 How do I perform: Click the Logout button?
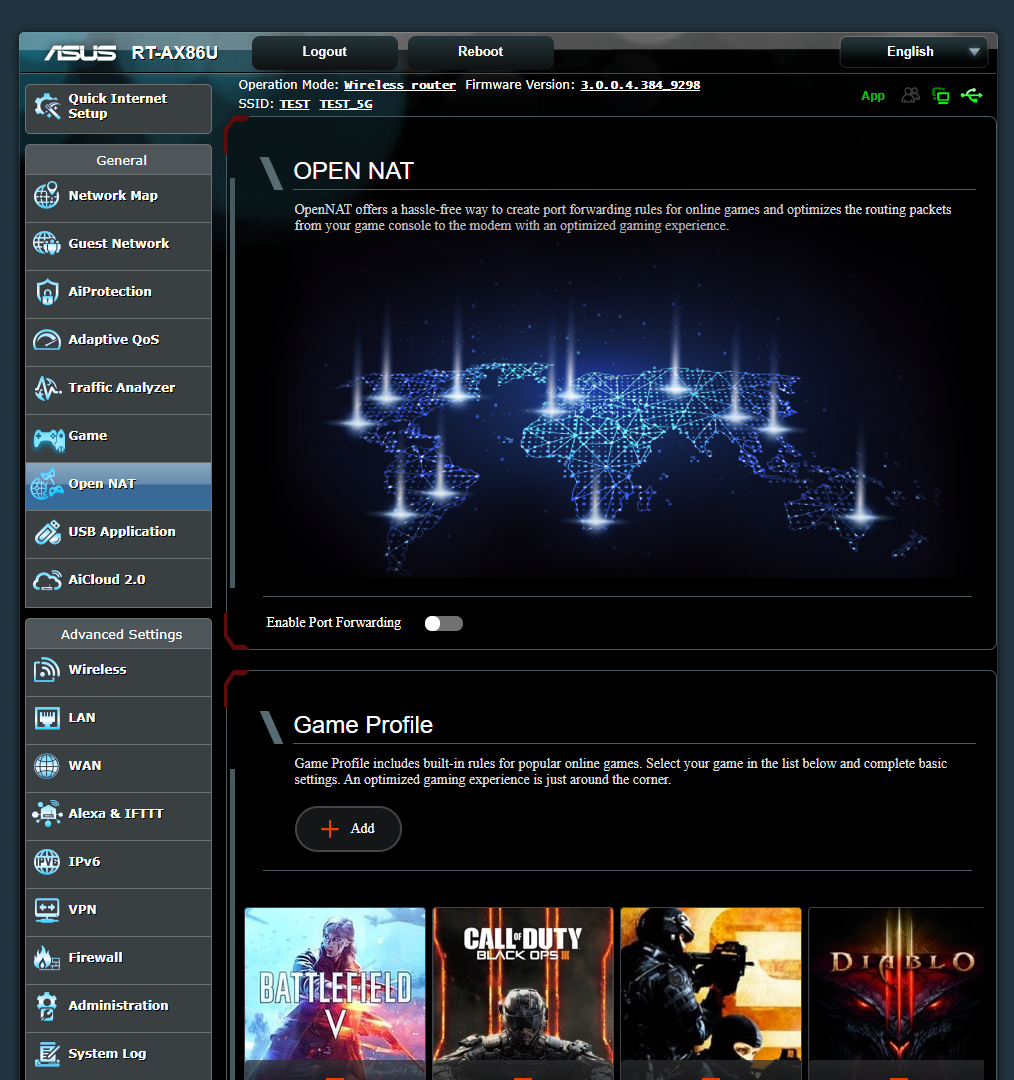[x=324, y=52]
